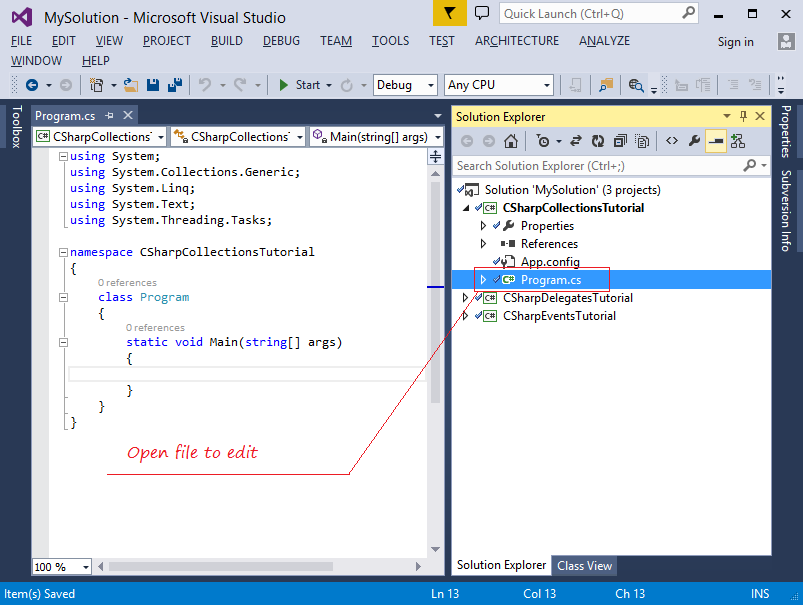
Task: Click the View Class Diagram icon
Action: click(738, 141)
